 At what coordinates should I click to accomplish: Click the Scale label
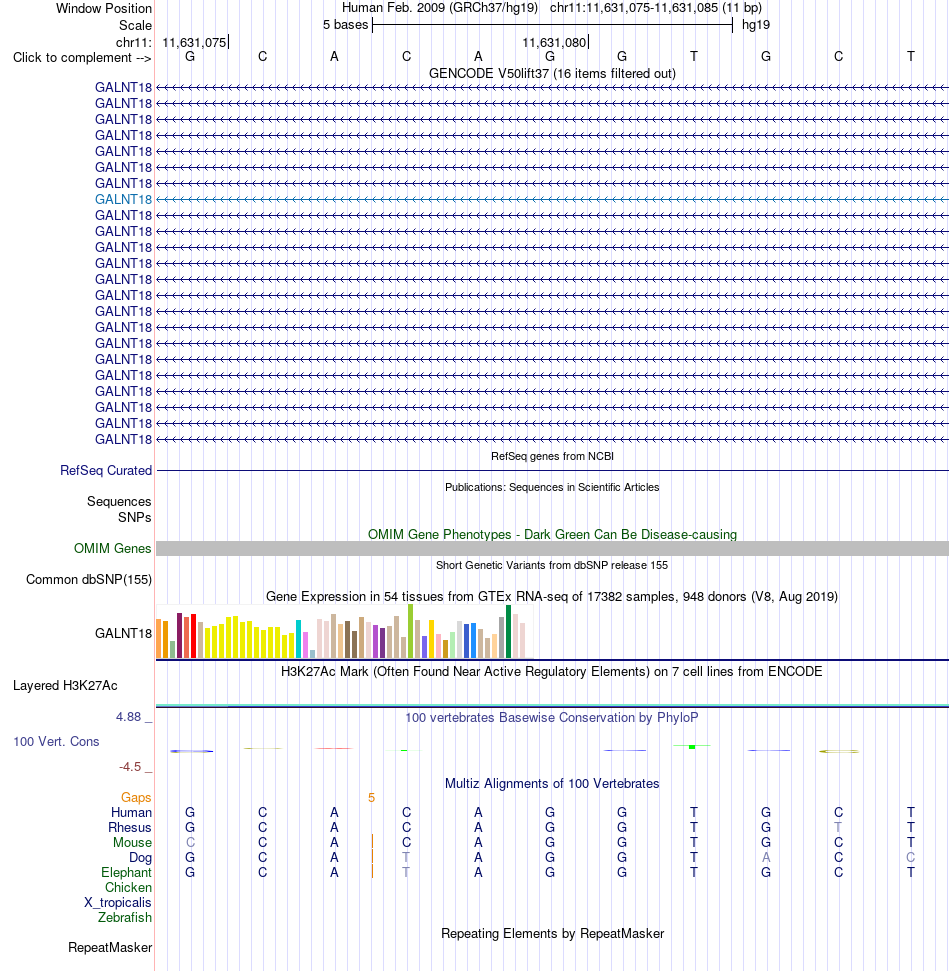[x=136, y=25]
